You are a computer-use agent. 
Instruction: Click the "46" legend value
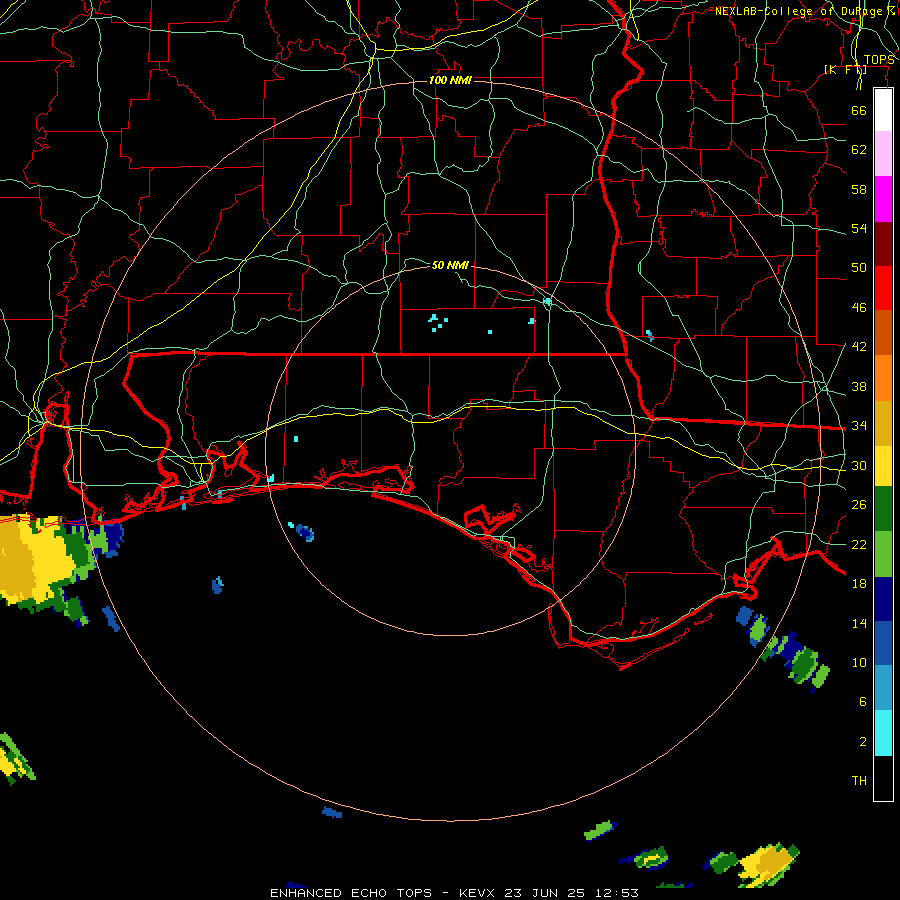pos(859,308)
